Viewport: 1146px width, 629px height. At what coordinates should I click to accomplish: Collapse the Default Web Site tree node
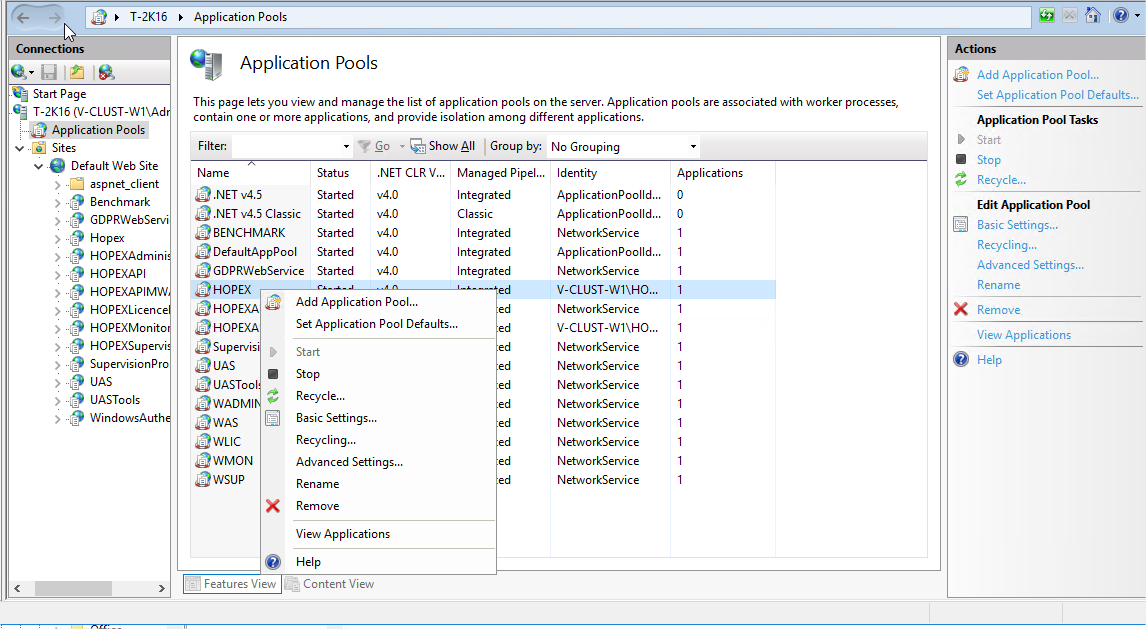tap(39, 166)
